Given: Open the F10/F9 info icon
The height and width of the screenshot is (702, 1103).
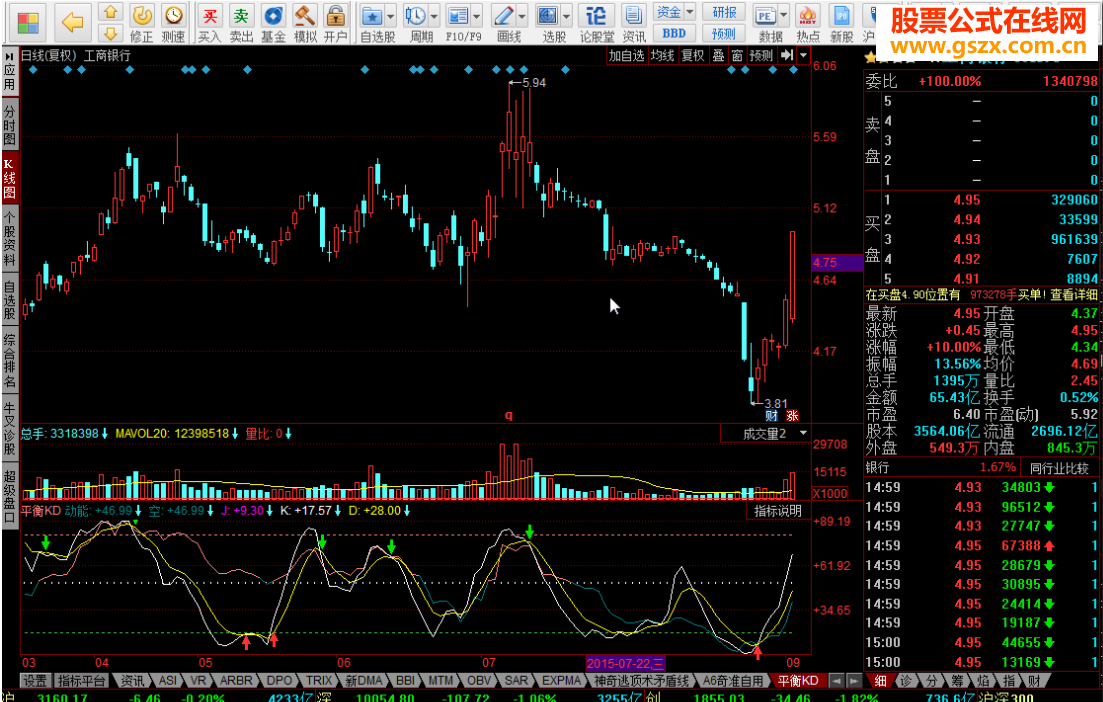Looking at the screenshot, I should click(458, 23).
